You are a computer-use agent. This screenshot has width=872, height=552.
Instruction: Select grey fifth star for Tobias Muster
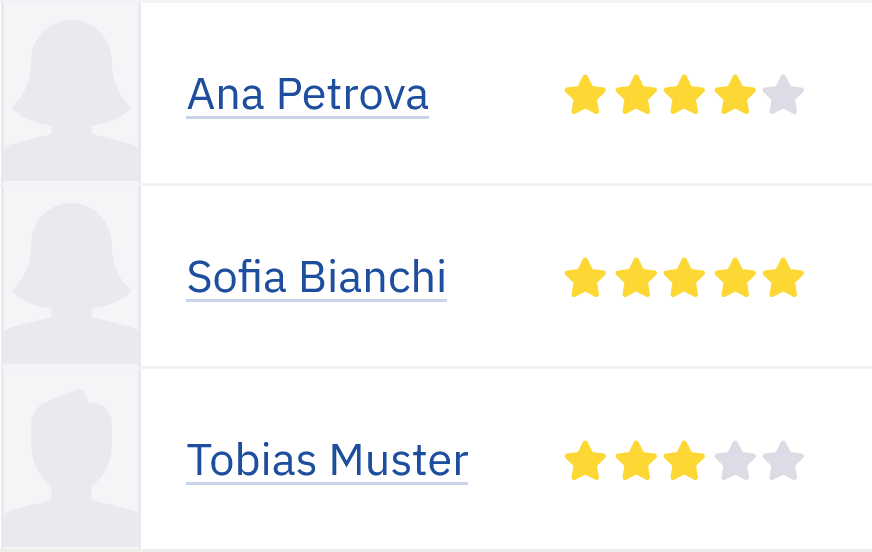pyautogui.click(x=783, y=460)
